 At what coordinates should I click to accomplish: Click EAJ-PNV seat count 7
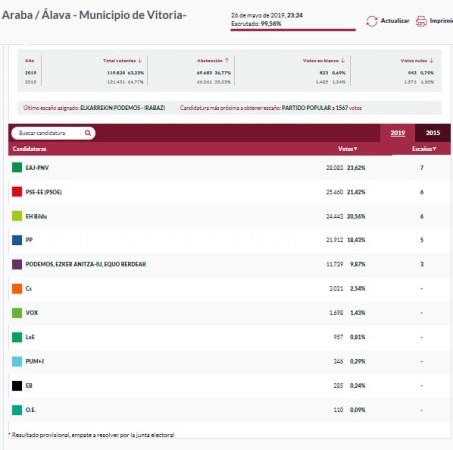(x=422, y=168)
